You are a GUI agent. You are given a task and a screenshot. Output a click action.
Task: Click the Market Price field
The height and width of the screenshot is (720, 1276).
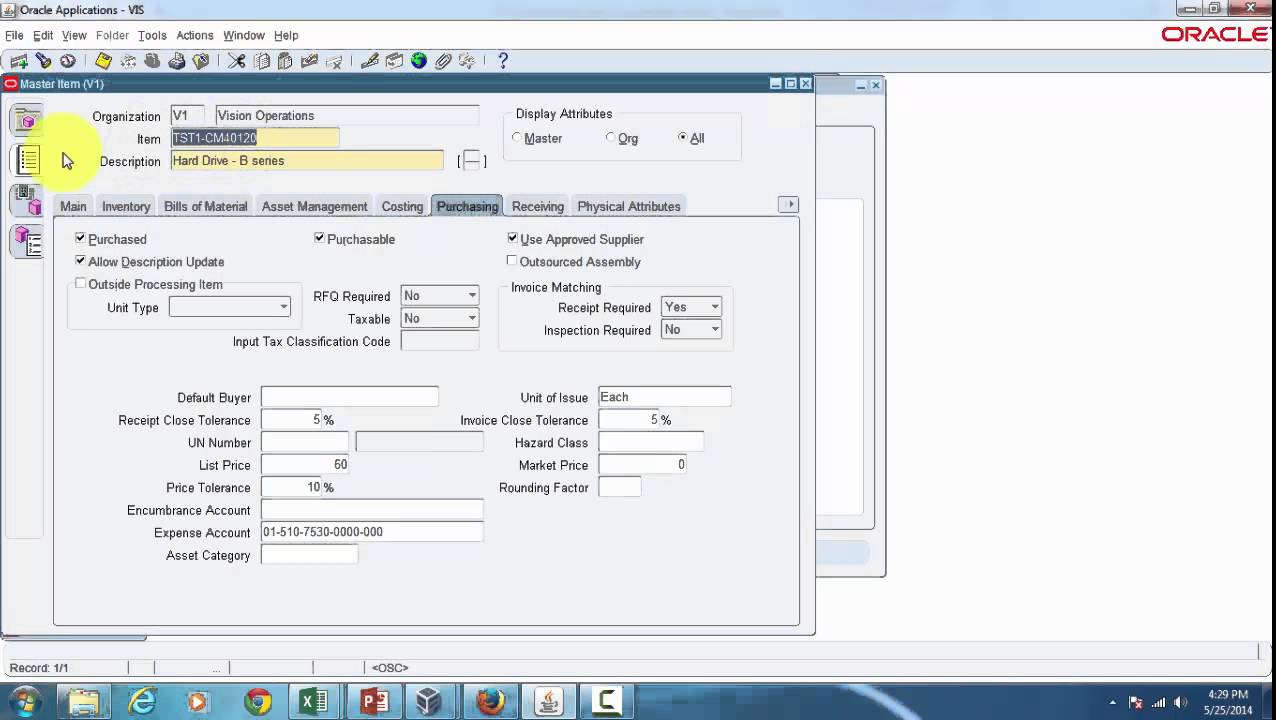coord(642,465)
